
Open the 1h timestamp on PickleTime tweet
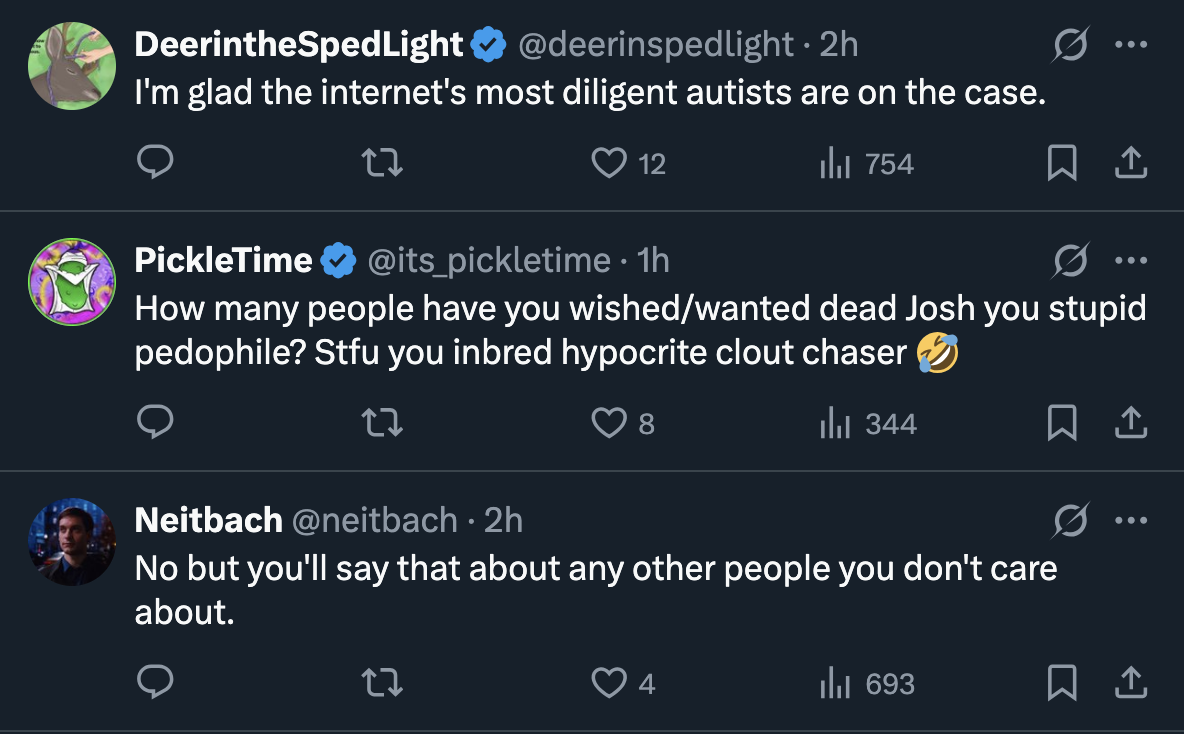pos(653,260)
